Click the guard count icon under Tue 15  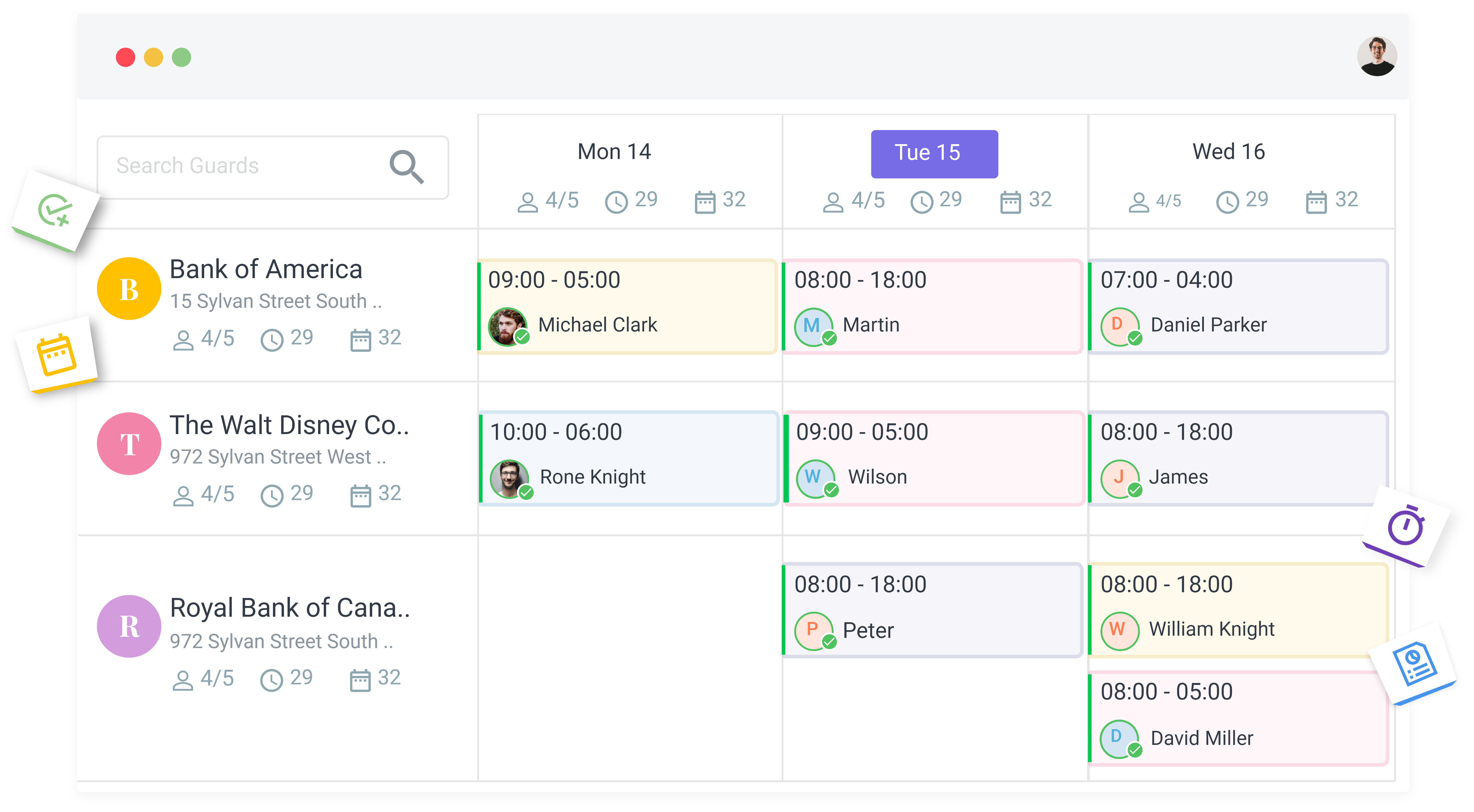[x=833, y=202]
